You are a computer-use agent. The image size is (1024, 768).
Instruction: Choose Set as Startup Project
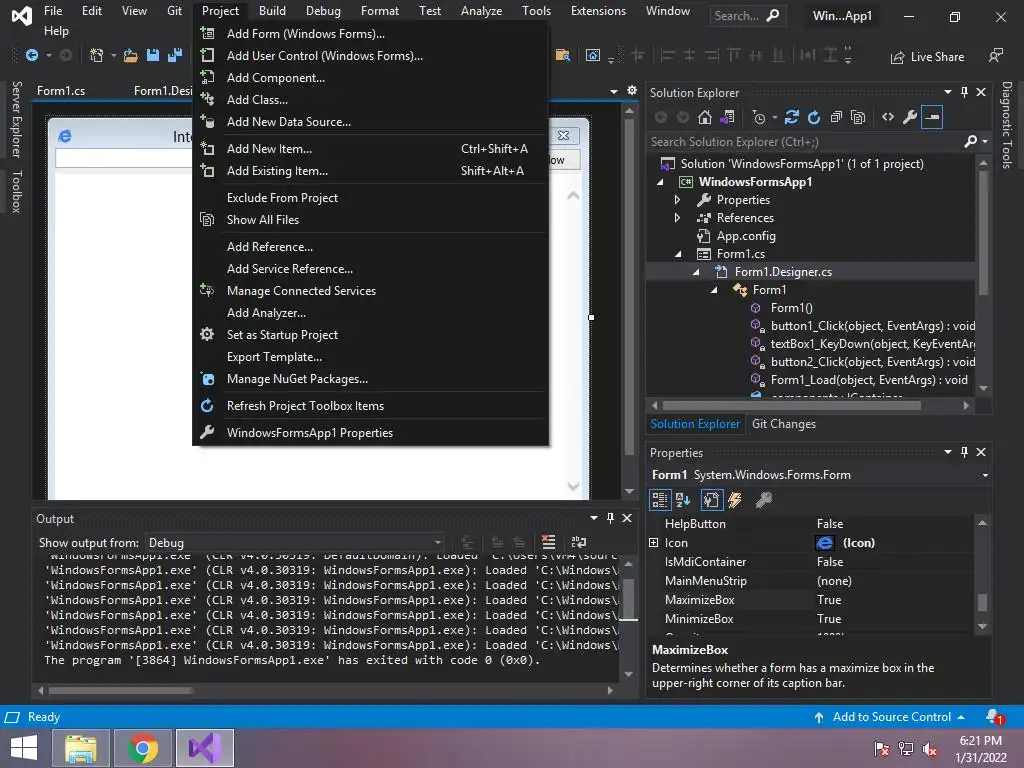click(371, 335)
